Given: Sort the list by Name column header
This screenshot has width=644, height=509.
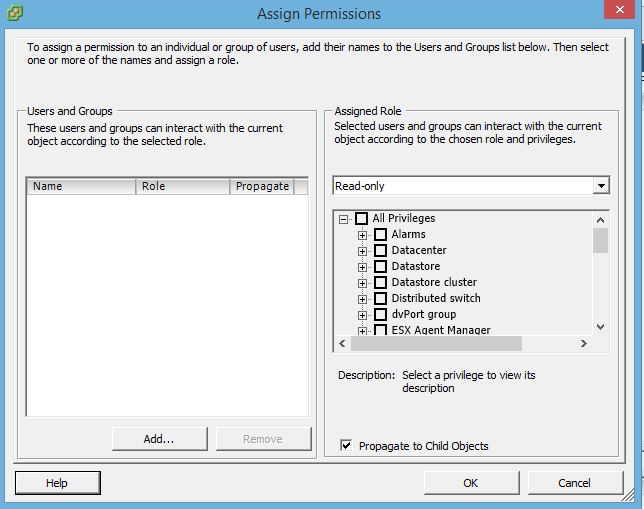Looking at the screenshot, I should click(81, 186).
